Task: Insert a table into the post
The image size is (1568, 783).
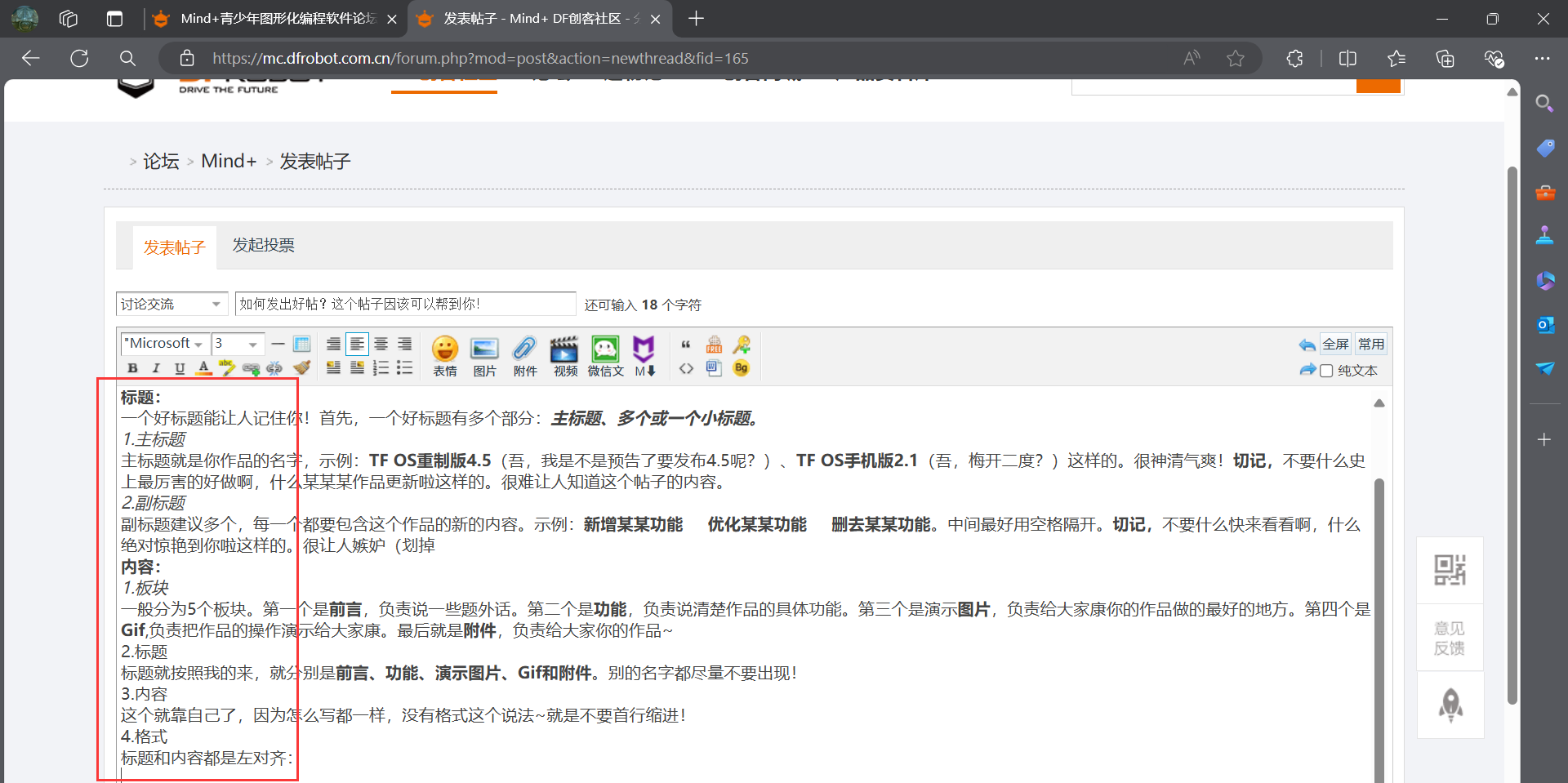Action: pyautogui.click(x=301, y=344)
